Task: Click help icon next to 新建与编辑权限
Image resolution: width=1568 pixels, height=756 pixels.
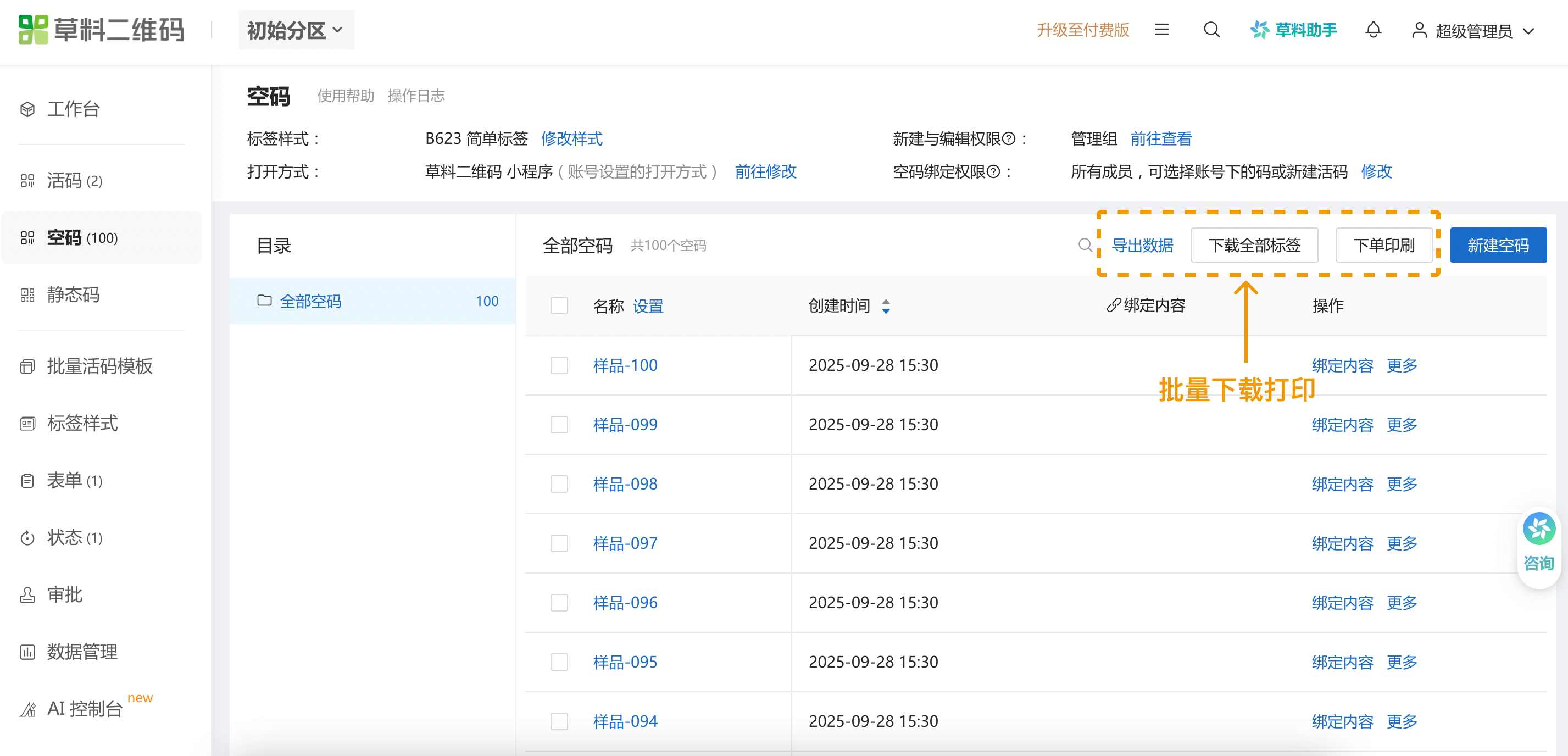Action: pos(1009,139)
